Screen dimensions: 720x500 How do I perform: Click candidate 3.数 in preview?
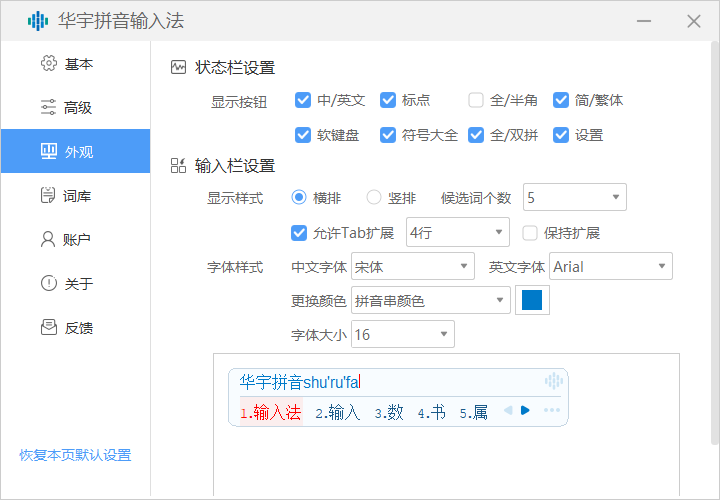(x=389, y=412)
